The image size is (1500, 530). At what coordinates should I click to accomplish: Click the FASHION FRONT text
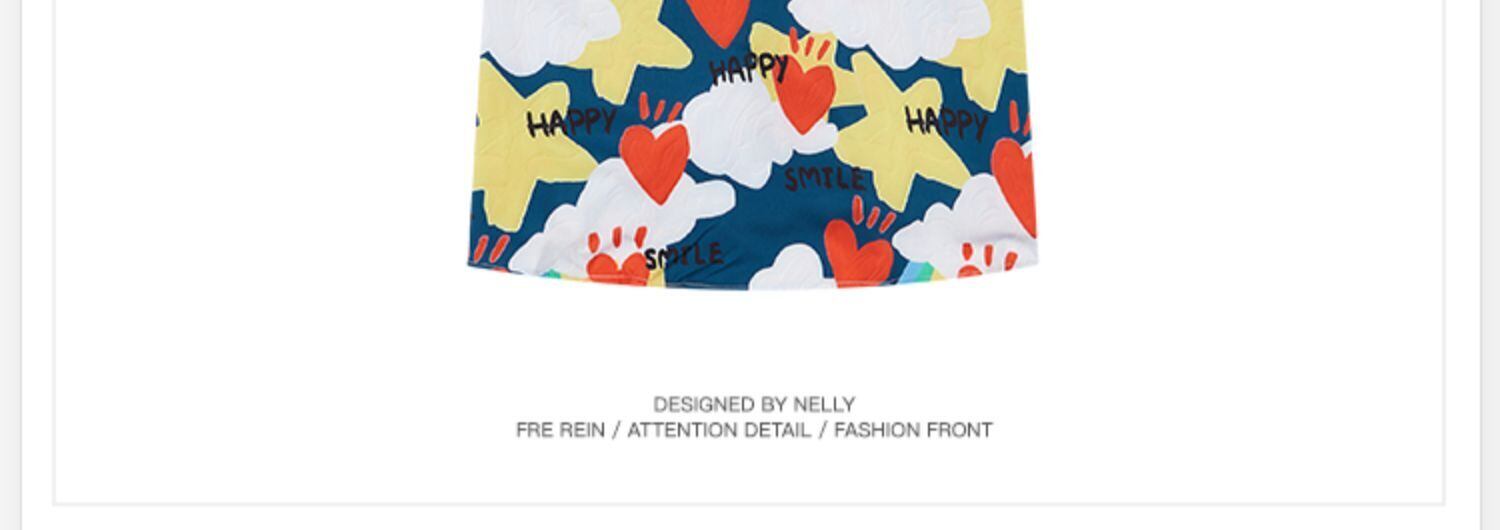coord(913,430)
